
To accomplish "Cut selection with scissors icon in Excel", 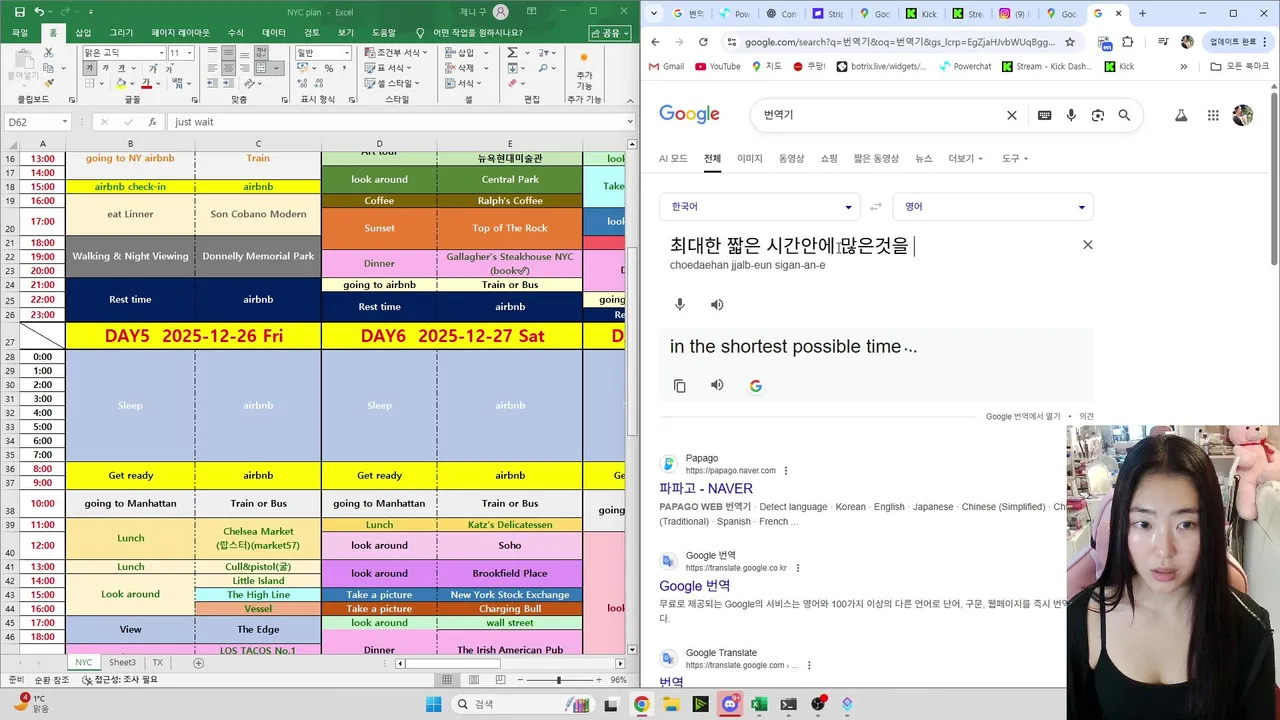I will coord(49,52).
